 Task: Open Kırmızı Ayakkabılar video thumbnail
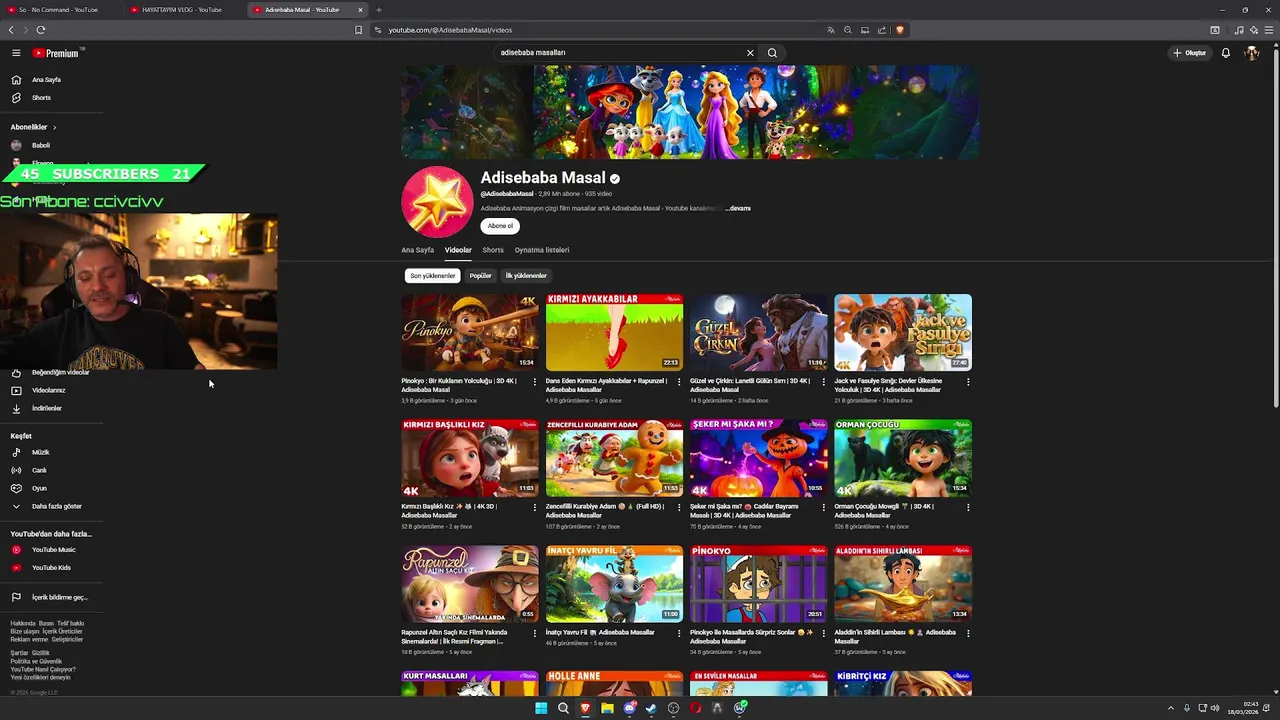point(614,332)
